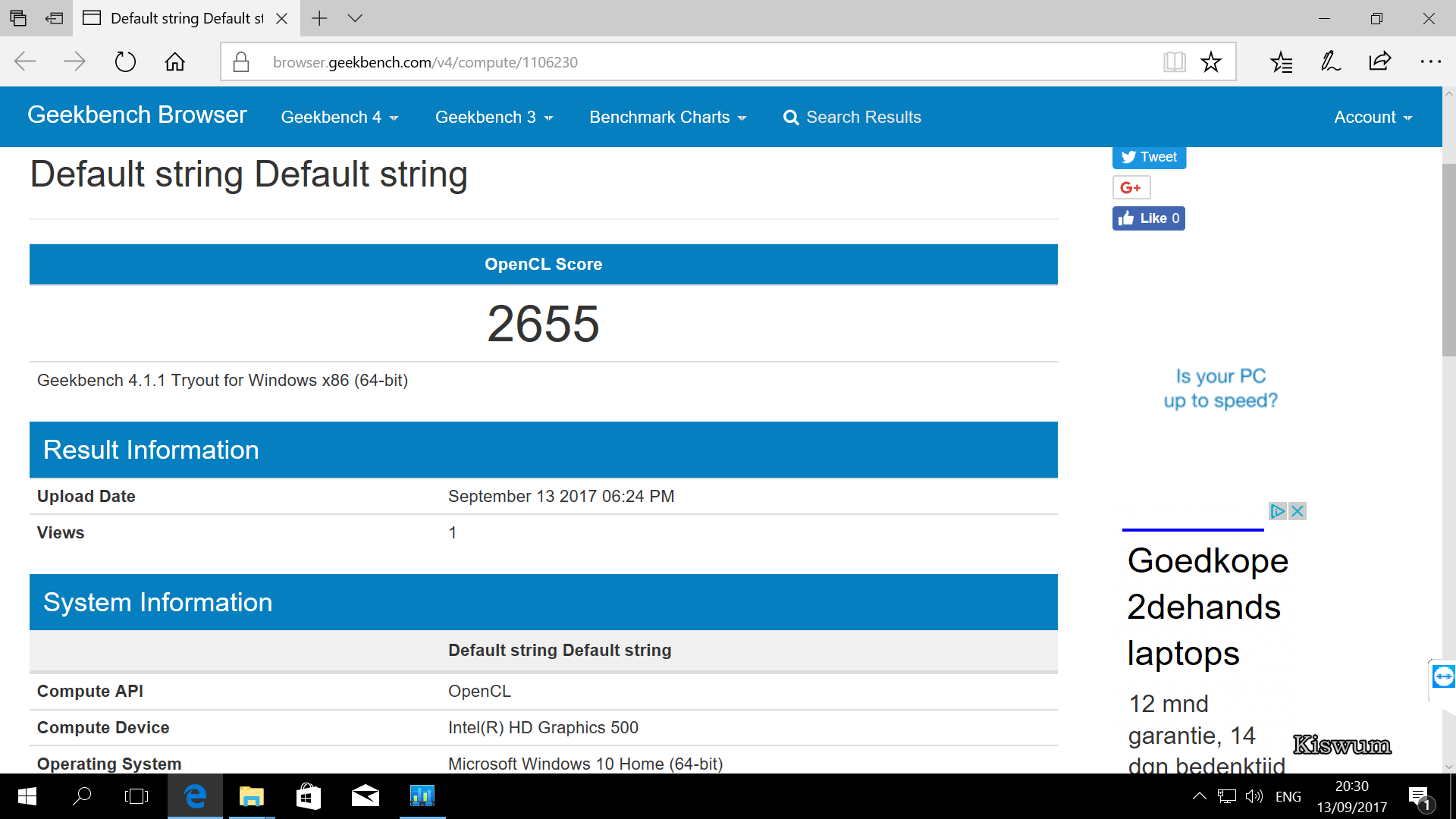1456x819 pixels.
Task: Open Task View on taskbar
Action: (x=136, y=796)
